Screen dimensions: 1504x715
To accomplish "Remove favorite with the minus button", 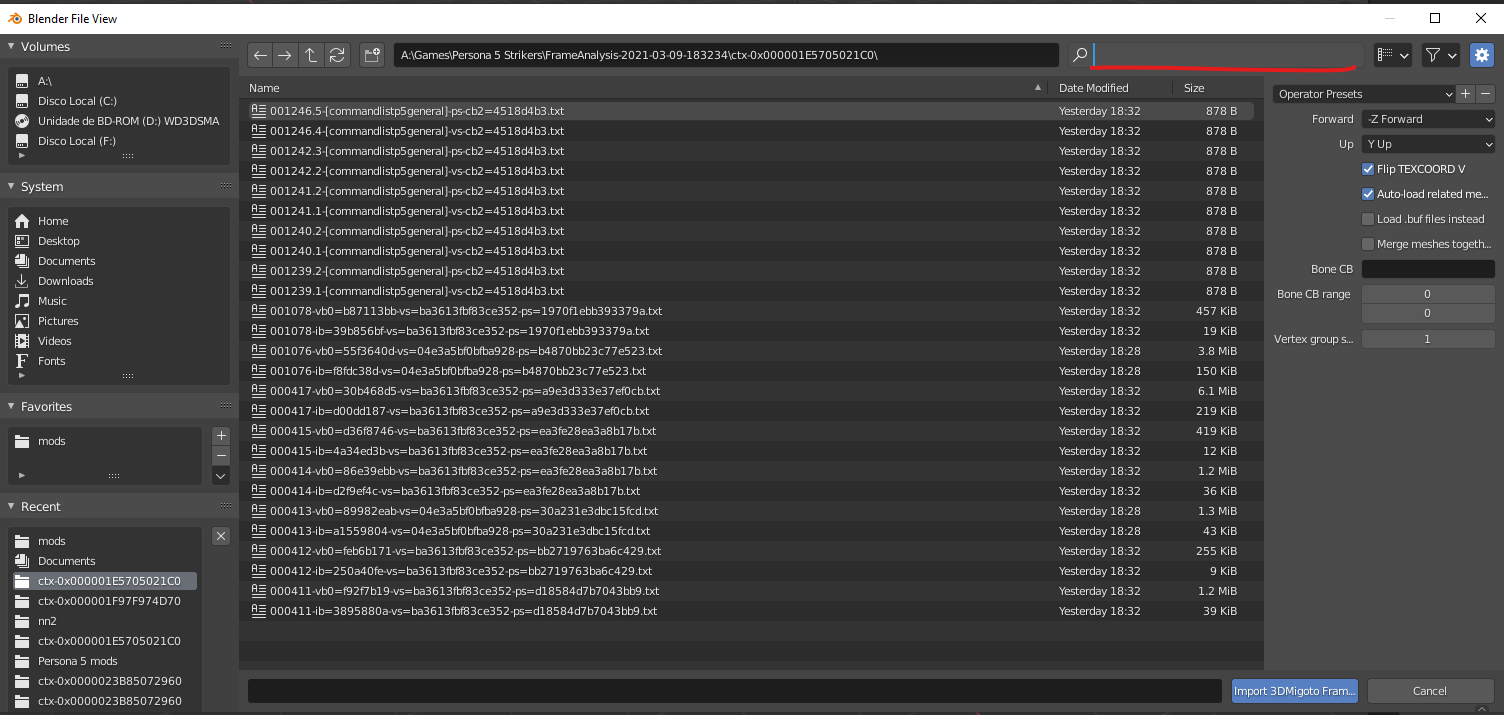I will pyautogui.click(x=221, y=456).
